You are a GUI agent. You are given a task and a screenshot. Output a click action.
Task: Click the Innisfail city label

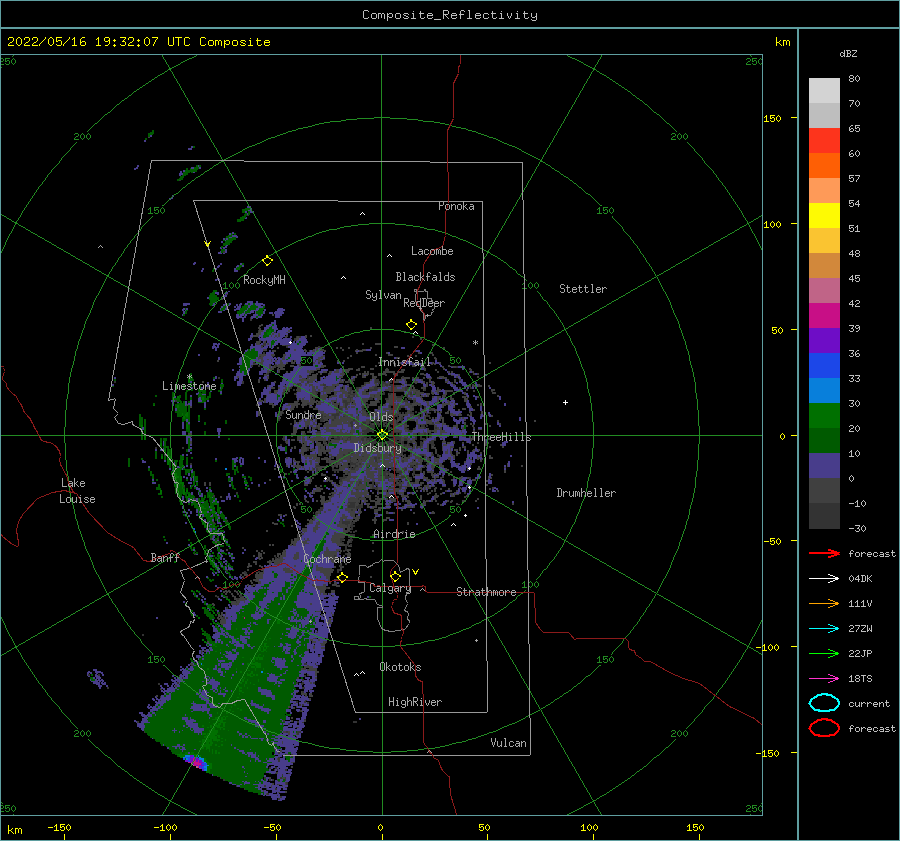pyautogui.click(x=404, y=362)
